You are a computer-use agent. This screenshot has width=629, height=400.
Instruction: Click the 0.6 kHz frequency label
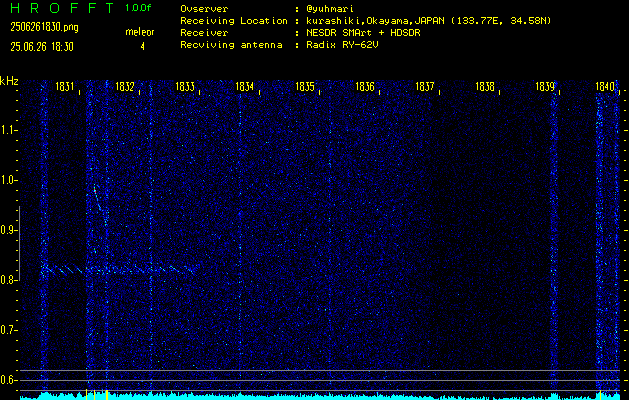click(x=8, y=380)
